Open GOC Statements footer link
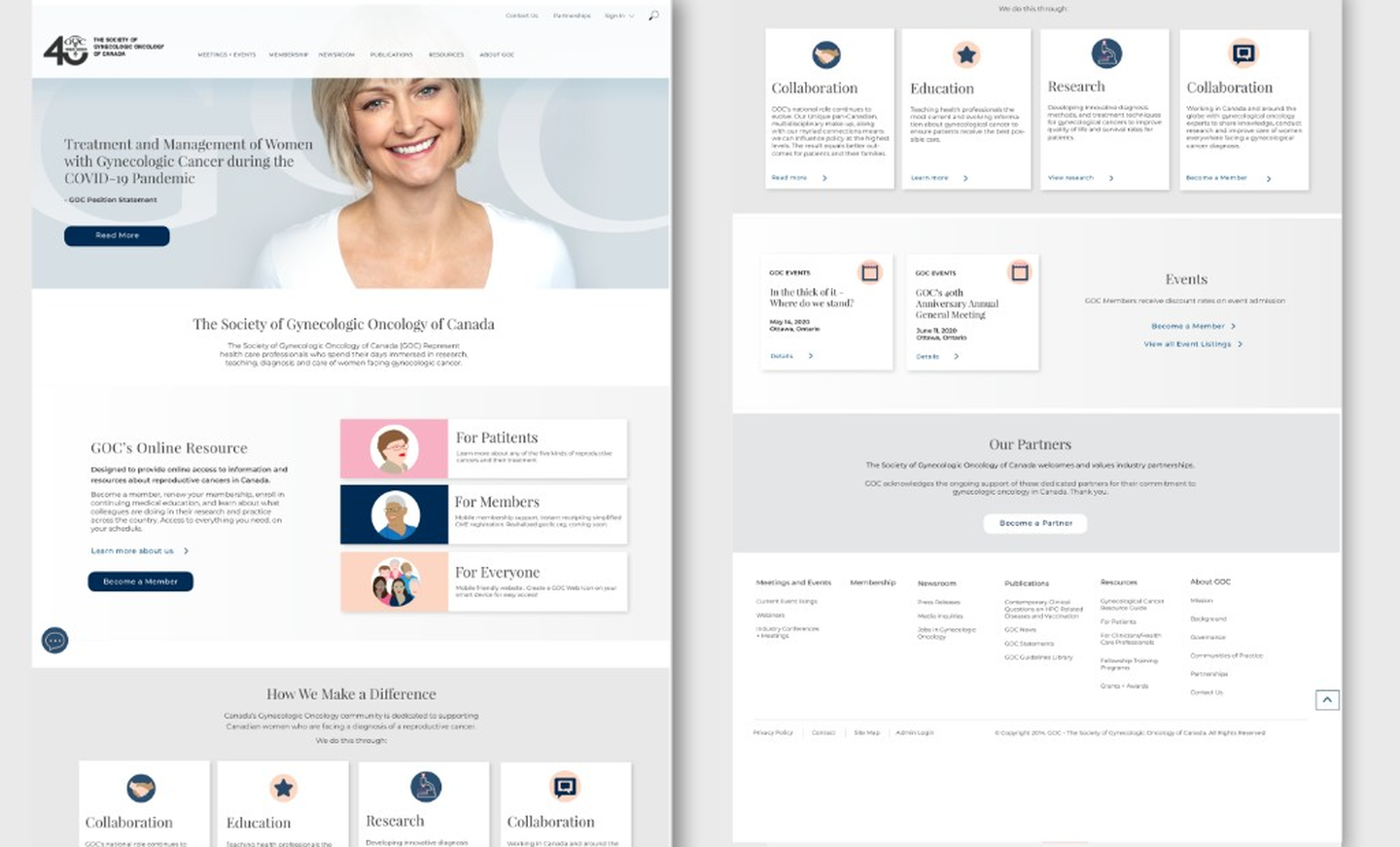Screen dimensions: 1400x847 1029,643
